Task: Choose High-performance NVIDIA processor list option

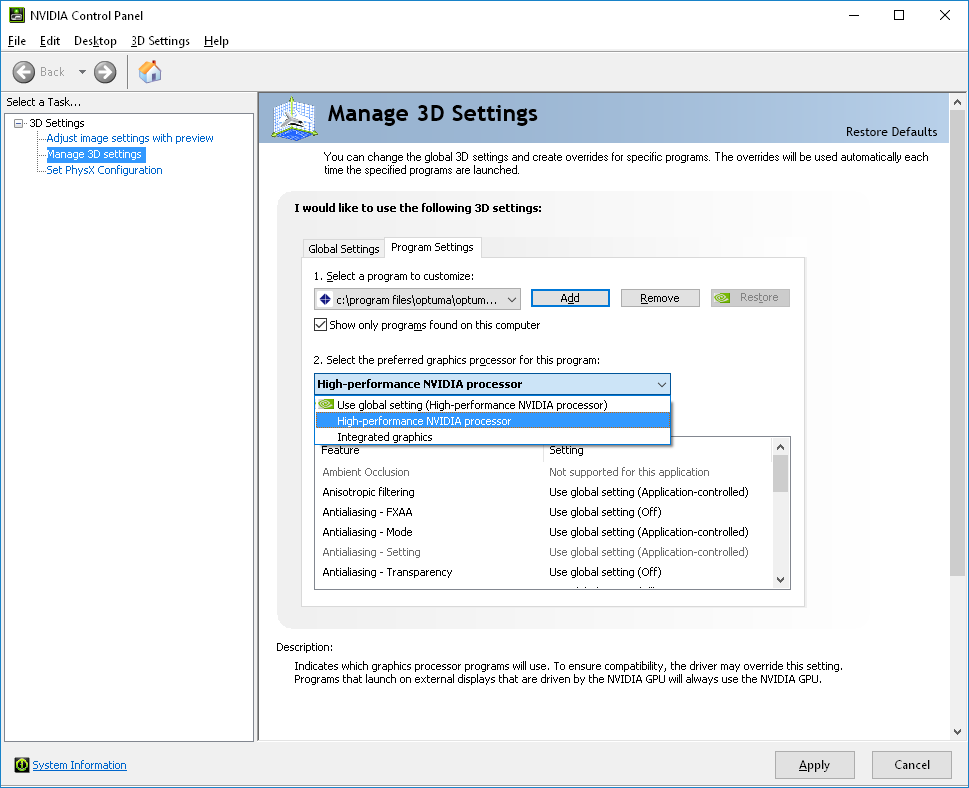Action: (x=493, y=421)
